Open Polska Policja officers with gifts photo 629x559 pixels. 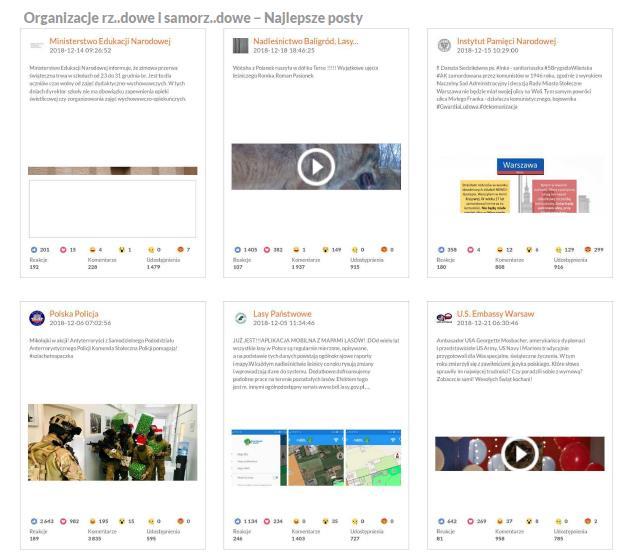click(113, 442)
